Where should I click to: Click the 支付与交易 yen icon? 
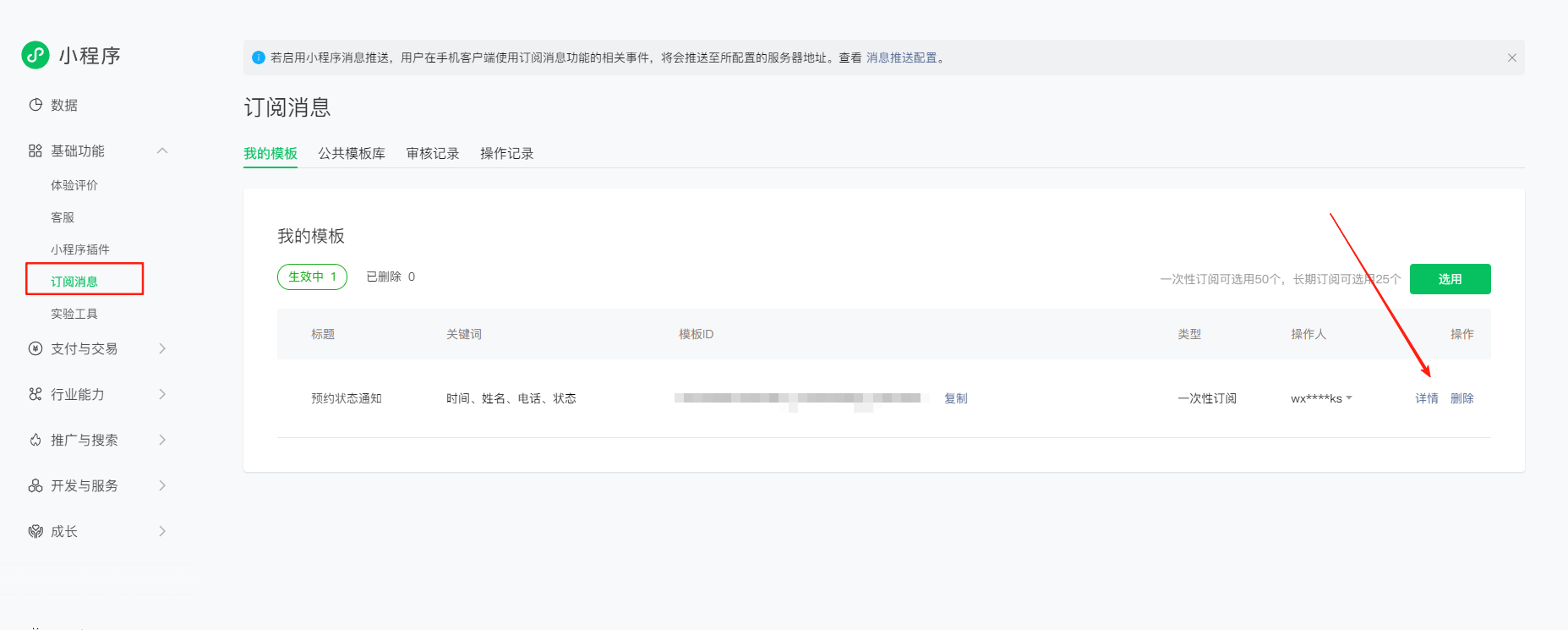(36, 348)
